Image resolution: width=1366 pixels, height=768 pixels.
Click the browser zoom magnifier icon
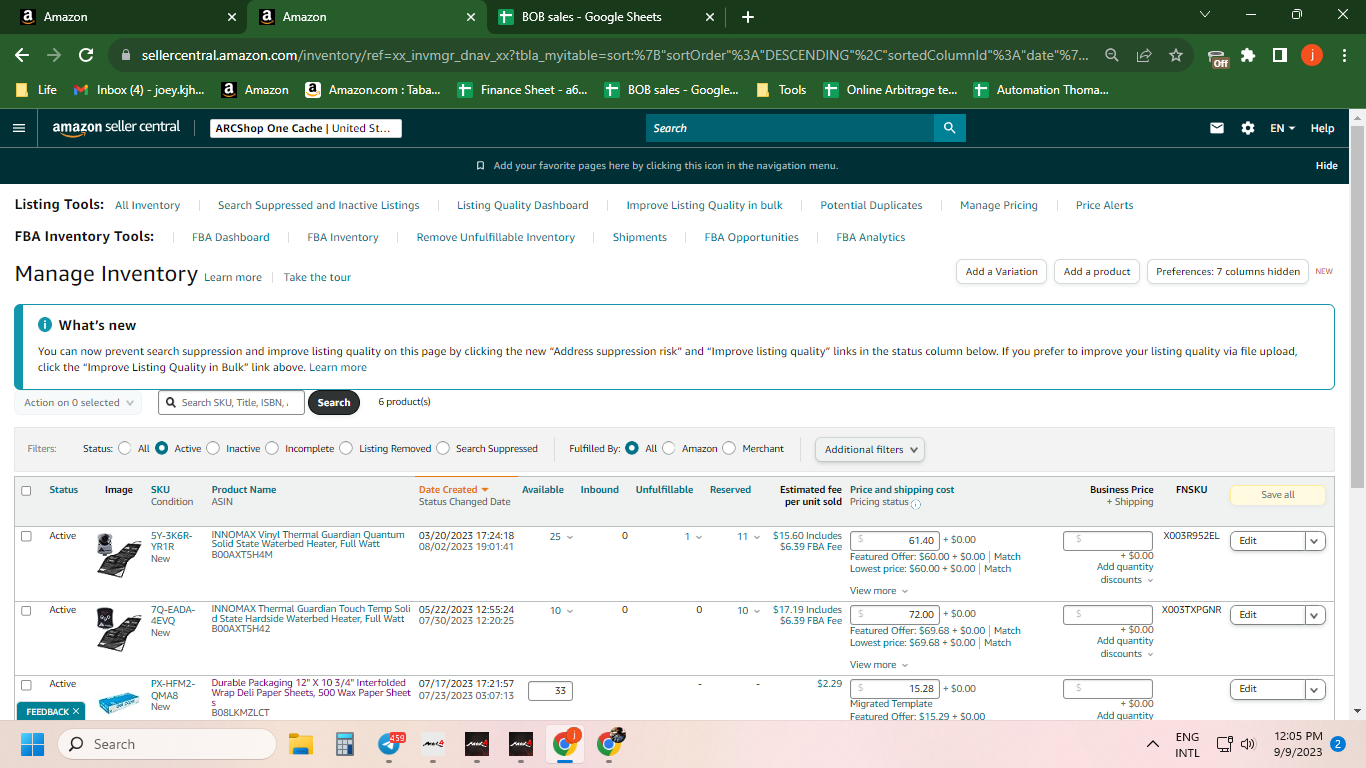tap(1112, 55)
